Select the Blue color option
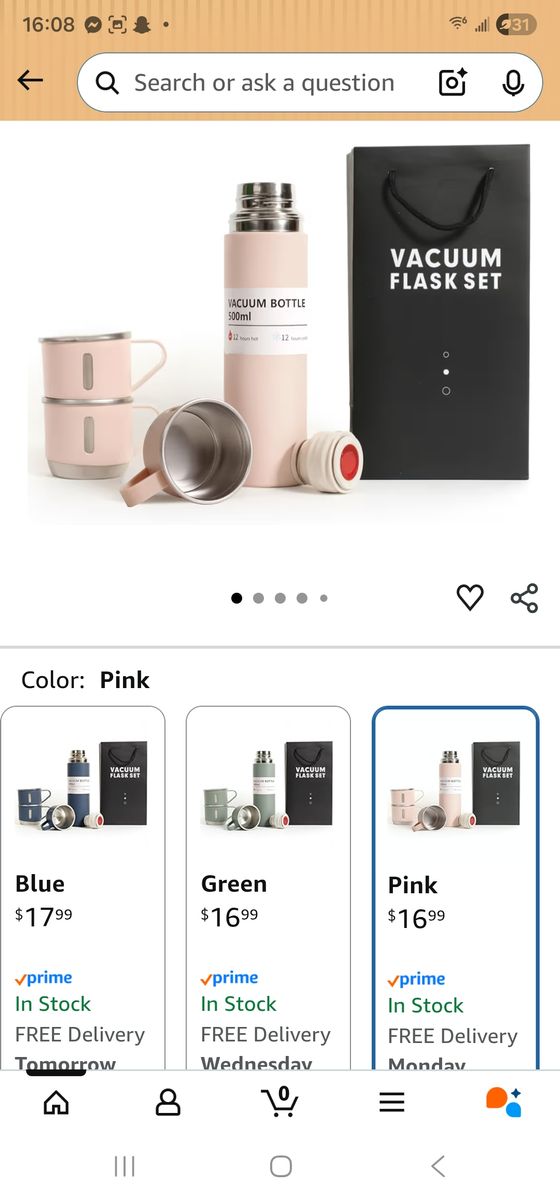 tap(83, 888)
